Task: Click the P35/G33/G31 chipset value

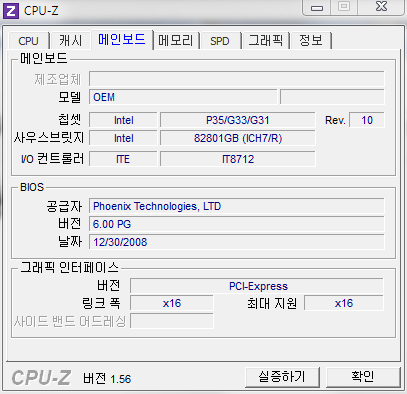Action: pyautogui.click(x=238, y=120)
